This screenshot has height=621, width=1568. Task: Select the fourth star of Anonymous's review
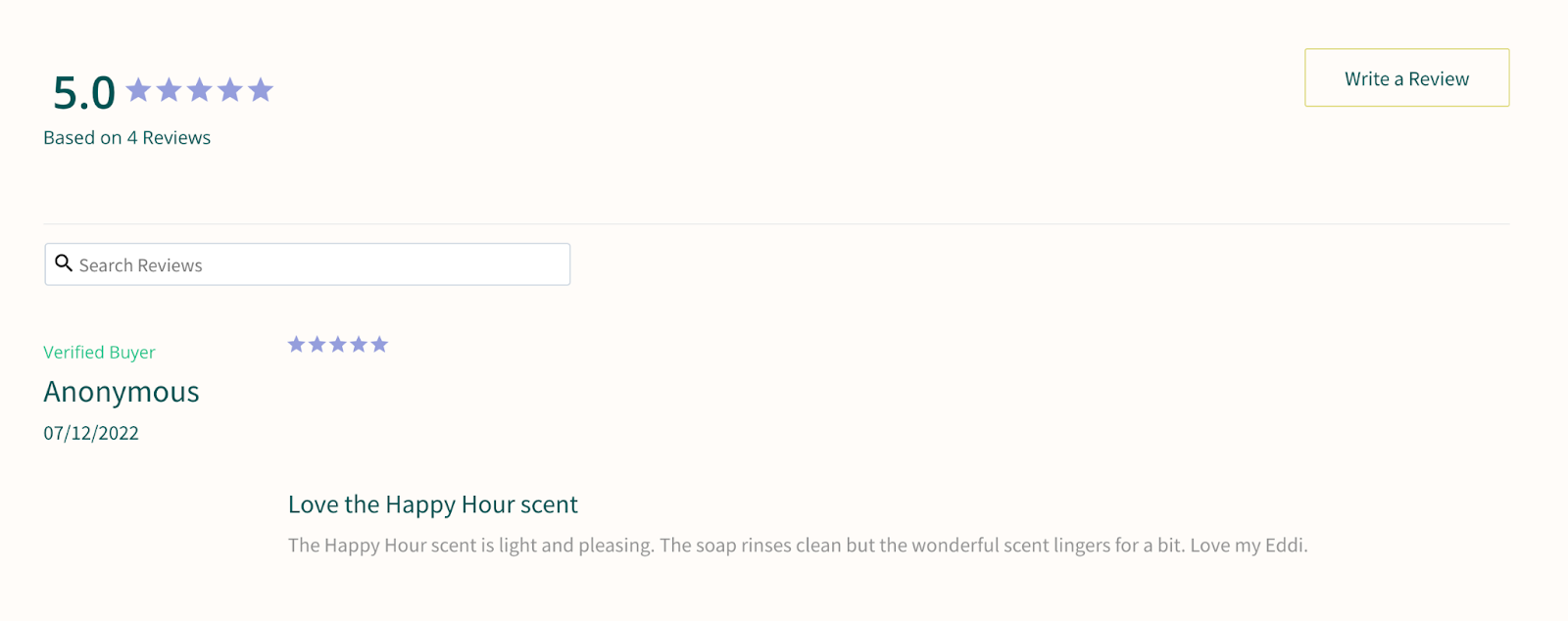pyautogui.click(x=359, y=344)
